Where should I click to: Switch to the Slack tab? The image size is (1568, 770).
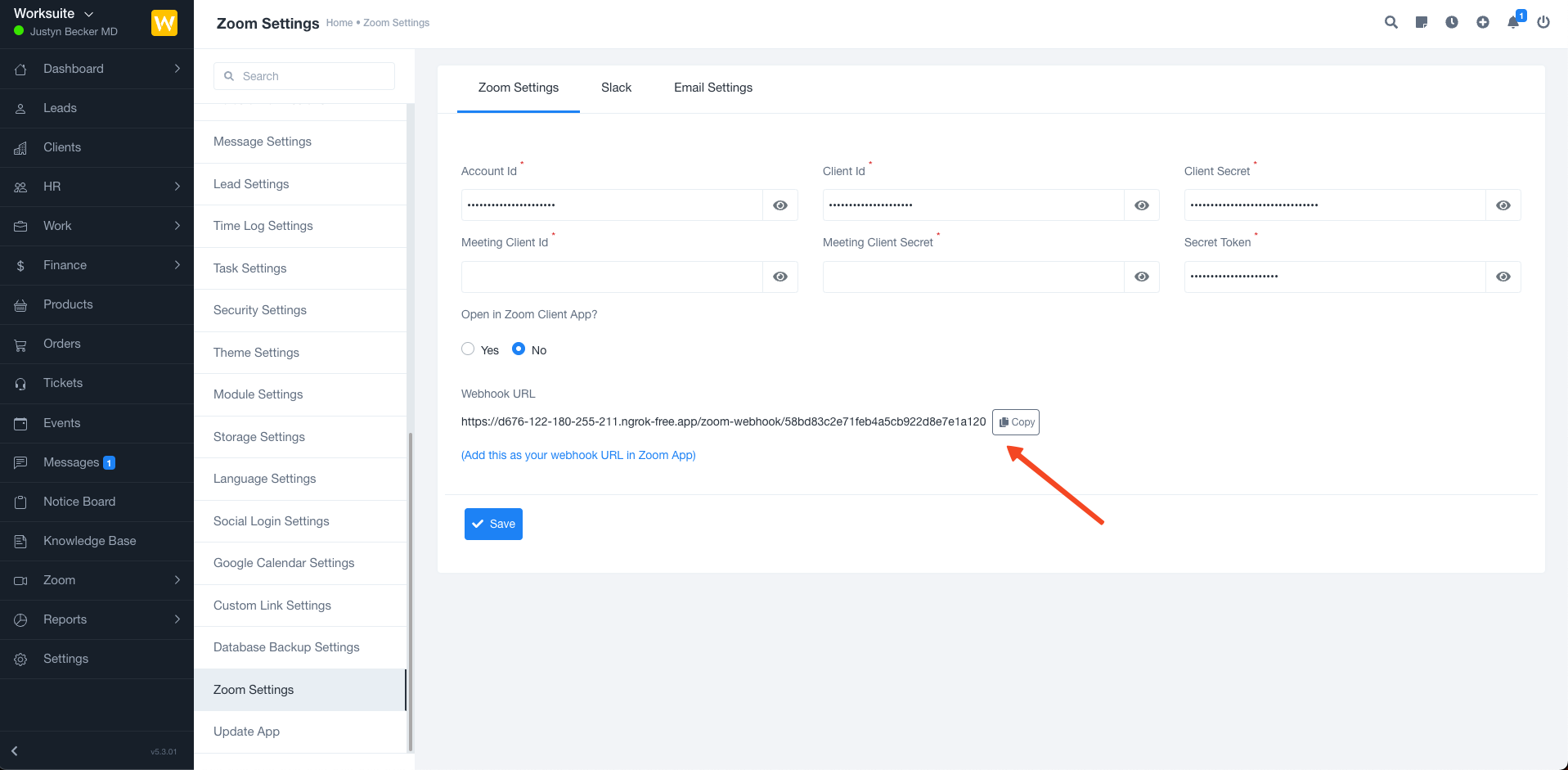[616, 88]
